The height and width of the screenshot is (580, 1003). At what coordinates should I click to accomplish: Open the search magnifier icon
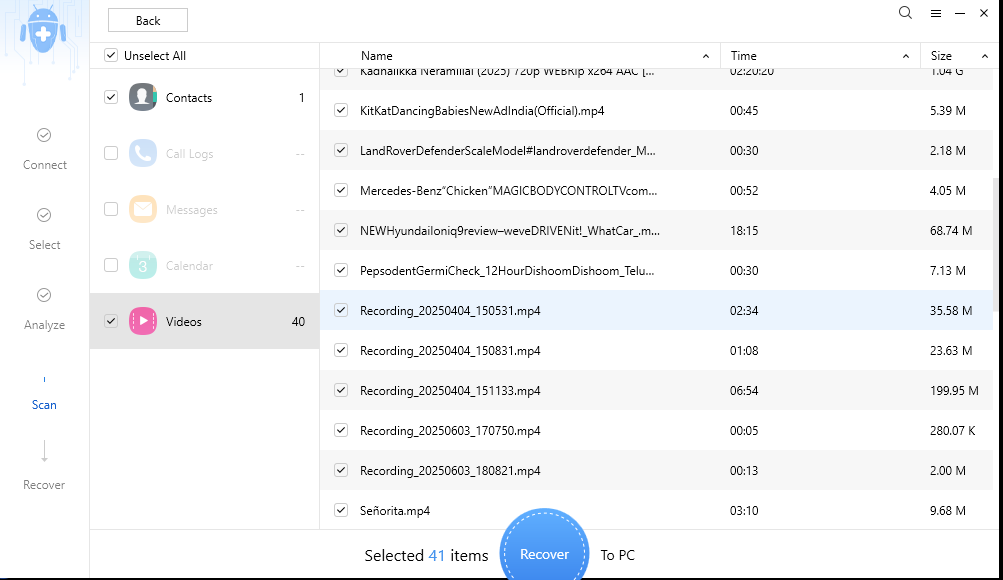(x=904, y=13)
